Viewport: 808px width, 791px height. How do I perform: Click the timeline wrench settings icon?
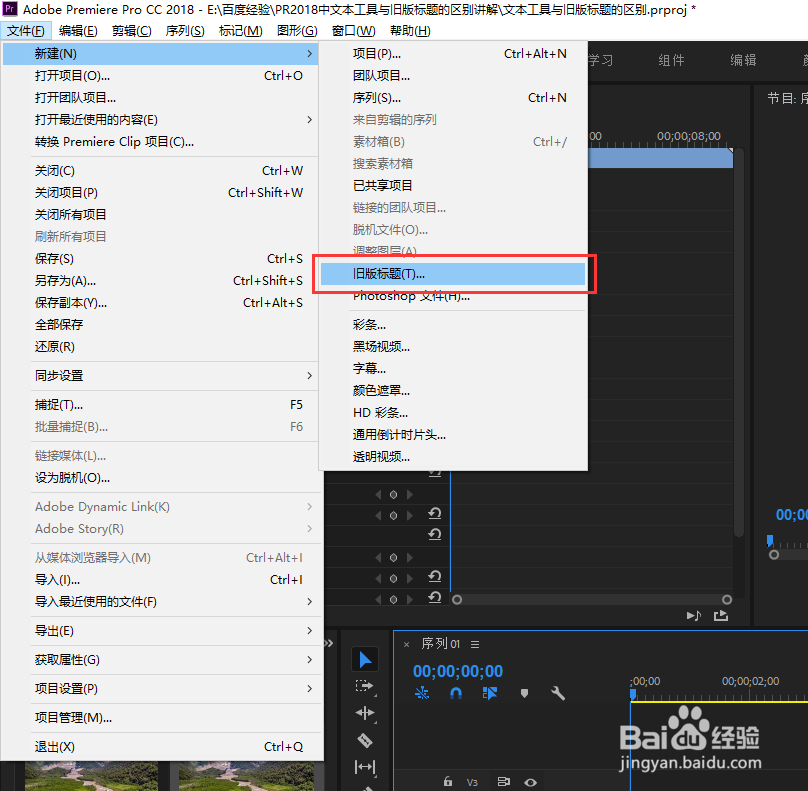(x=558, y=693)
